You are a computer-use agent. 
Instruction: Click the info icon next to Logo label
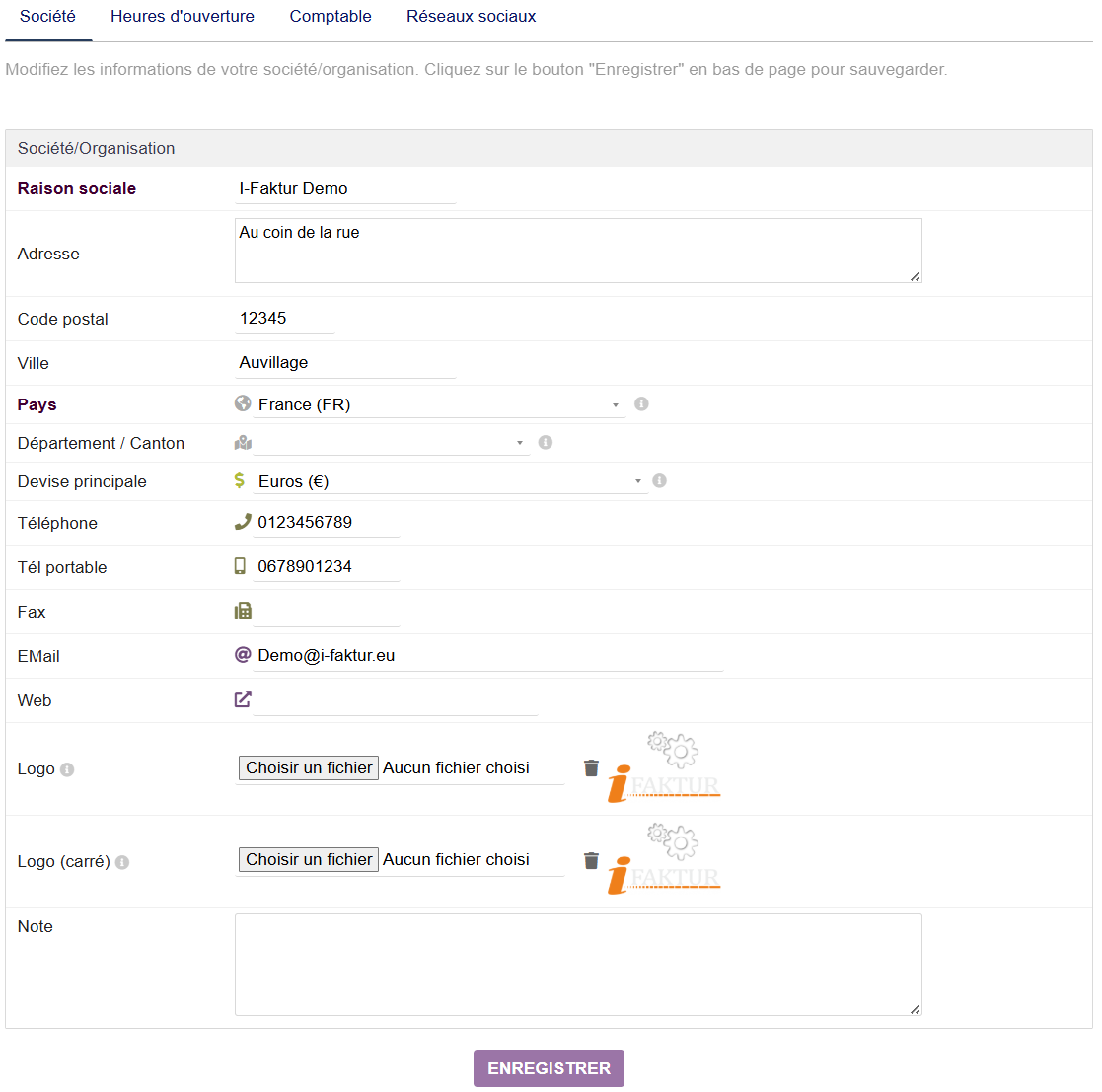(67, 769)
